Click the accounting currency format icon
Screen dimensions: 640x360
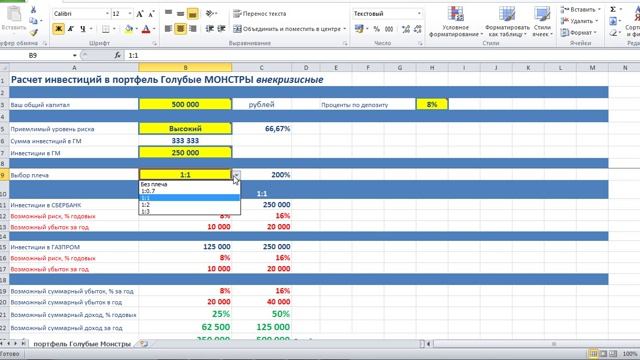pos(359,29)
